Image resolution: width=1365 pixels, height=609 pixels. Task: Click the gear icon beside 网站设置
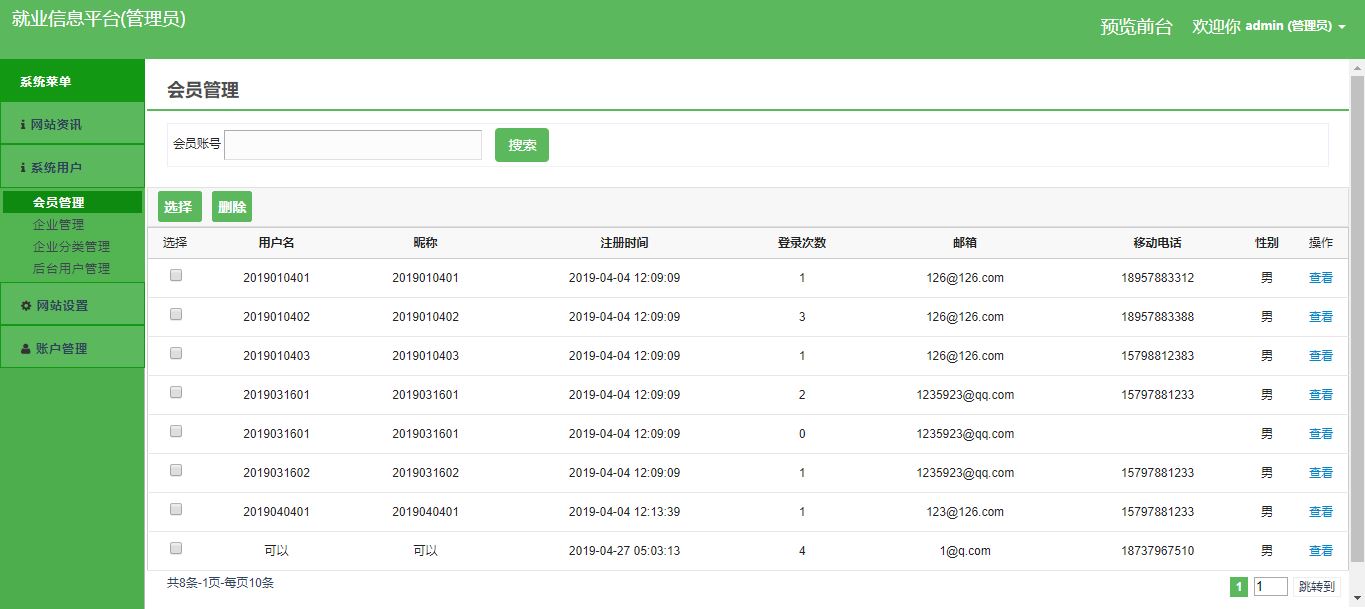(26, 306)
